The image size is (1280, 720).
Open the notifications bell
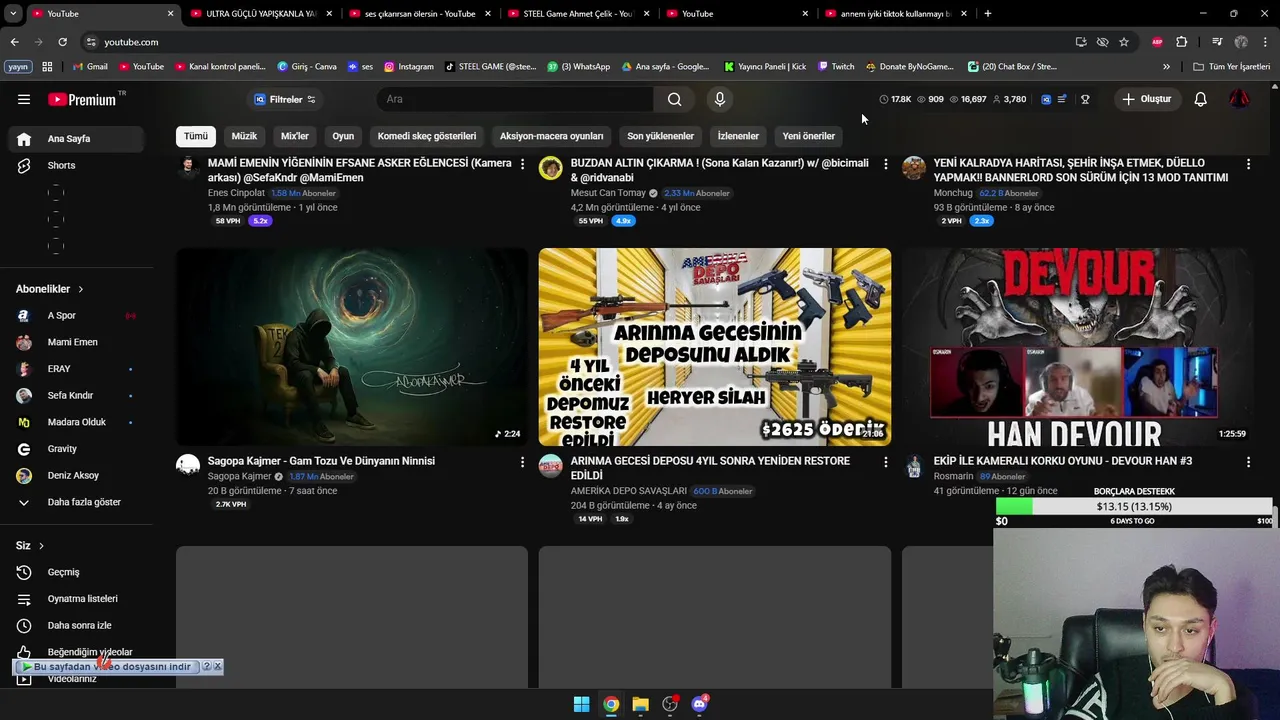1200,99
